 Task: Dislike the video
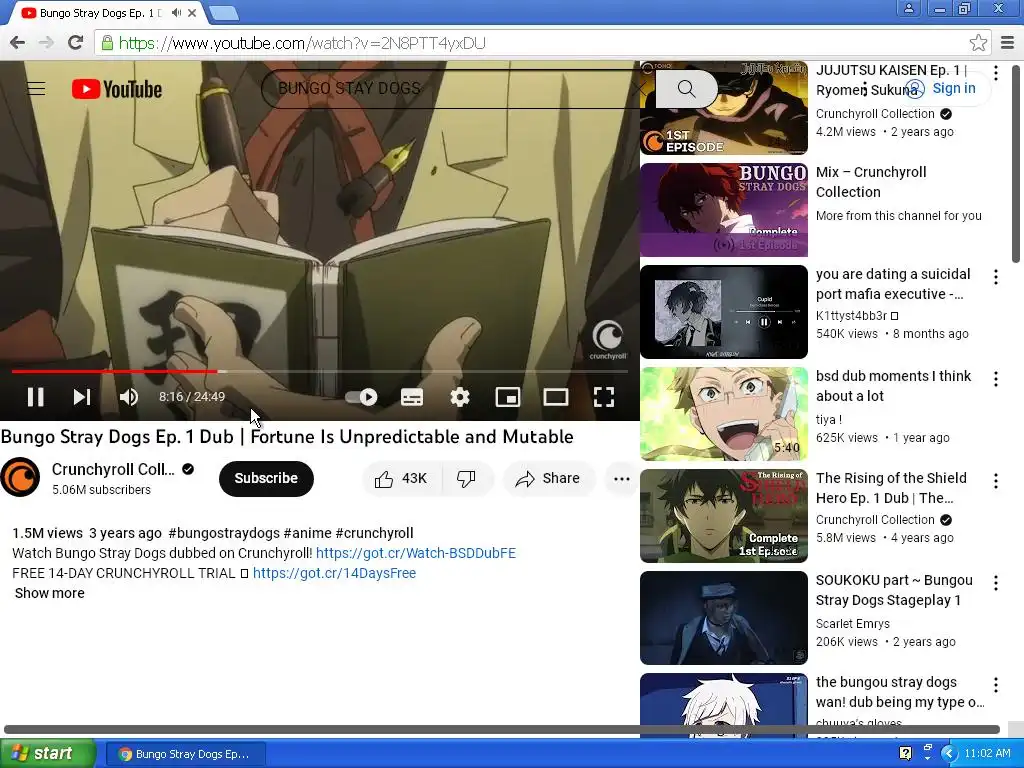pyautogui.click(x=466, y=479)
